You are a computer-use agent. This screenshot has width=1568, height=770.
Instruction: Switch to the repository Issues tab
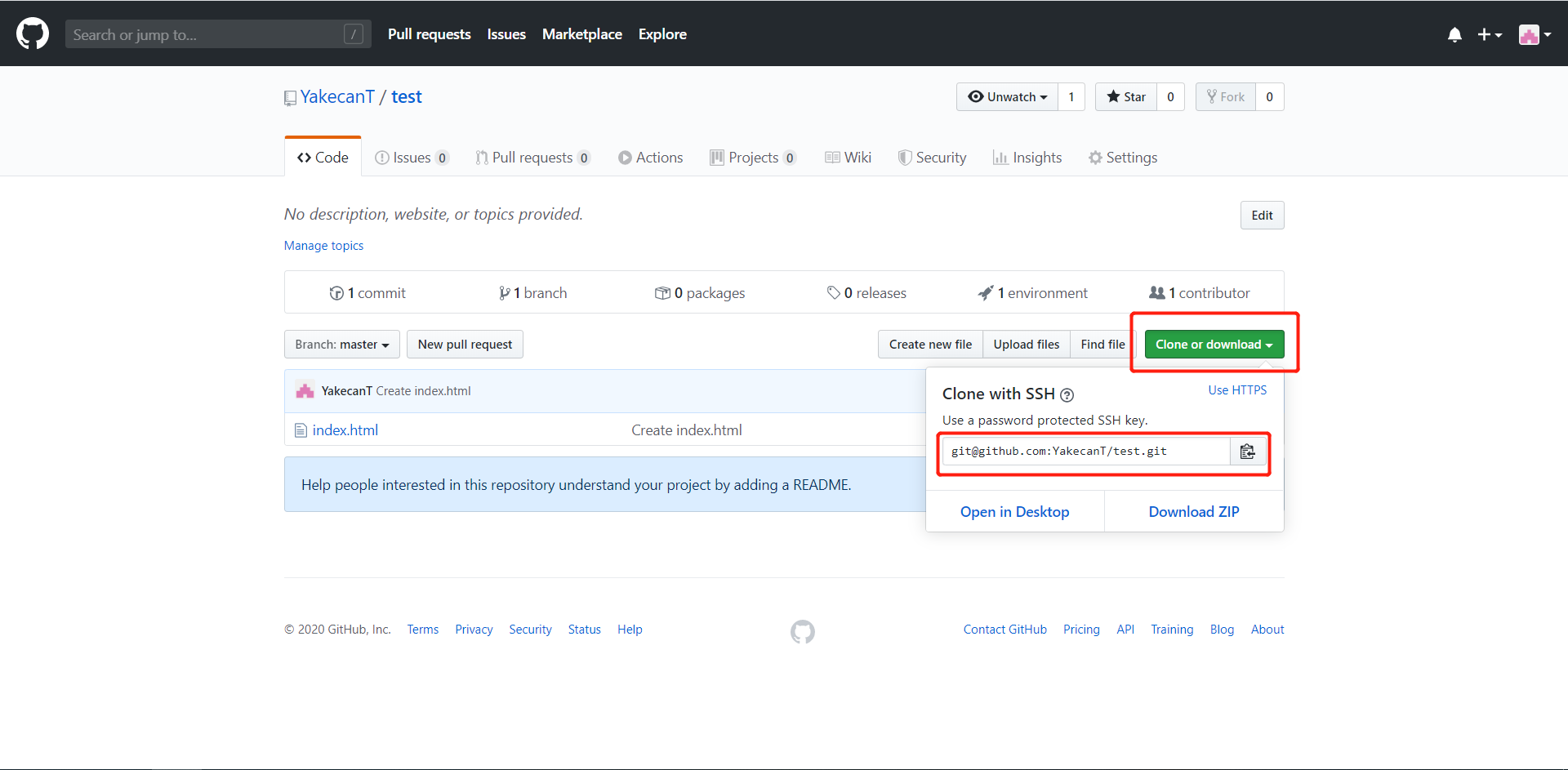click(x=412, y=158)
